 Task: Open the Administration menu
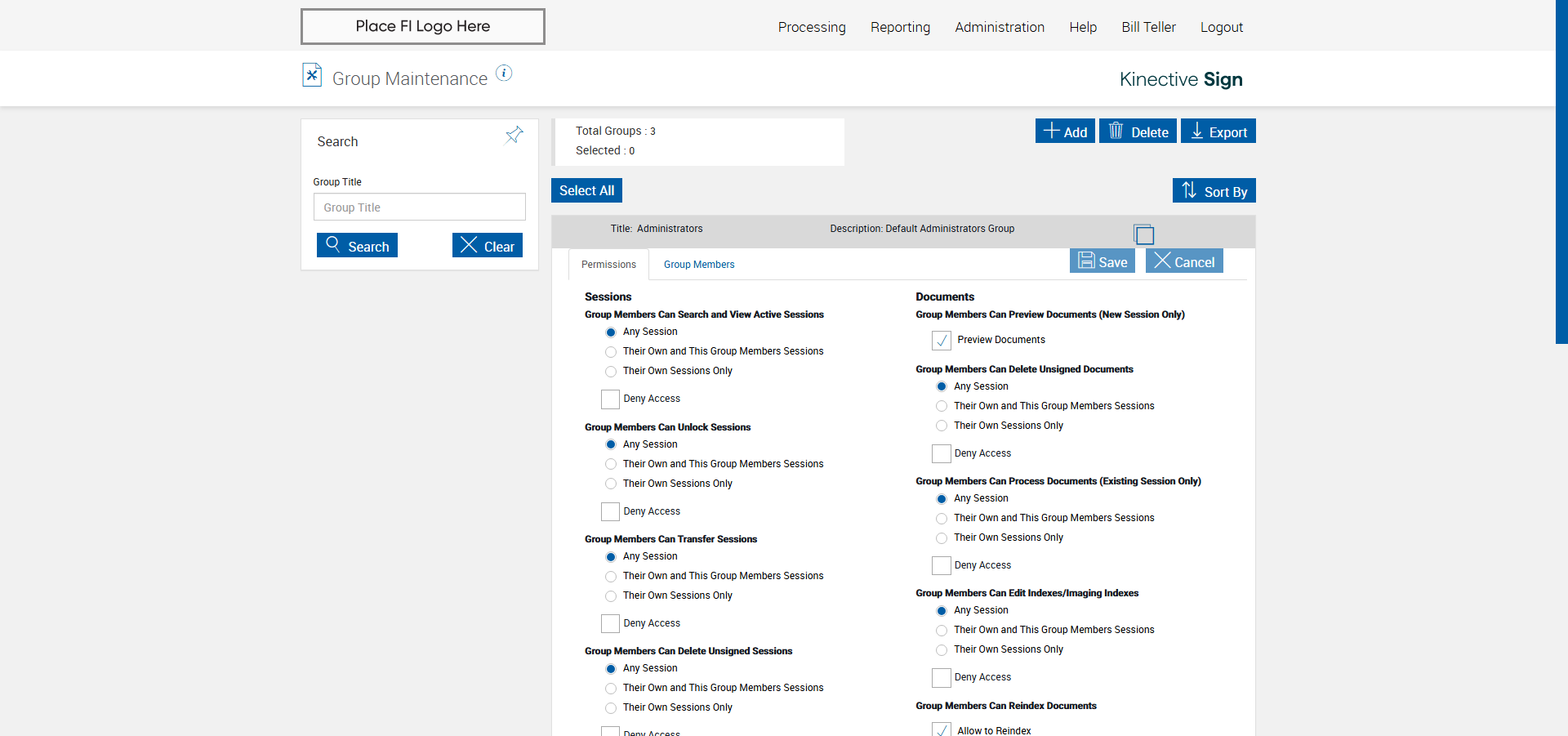tap(1000, 27)
